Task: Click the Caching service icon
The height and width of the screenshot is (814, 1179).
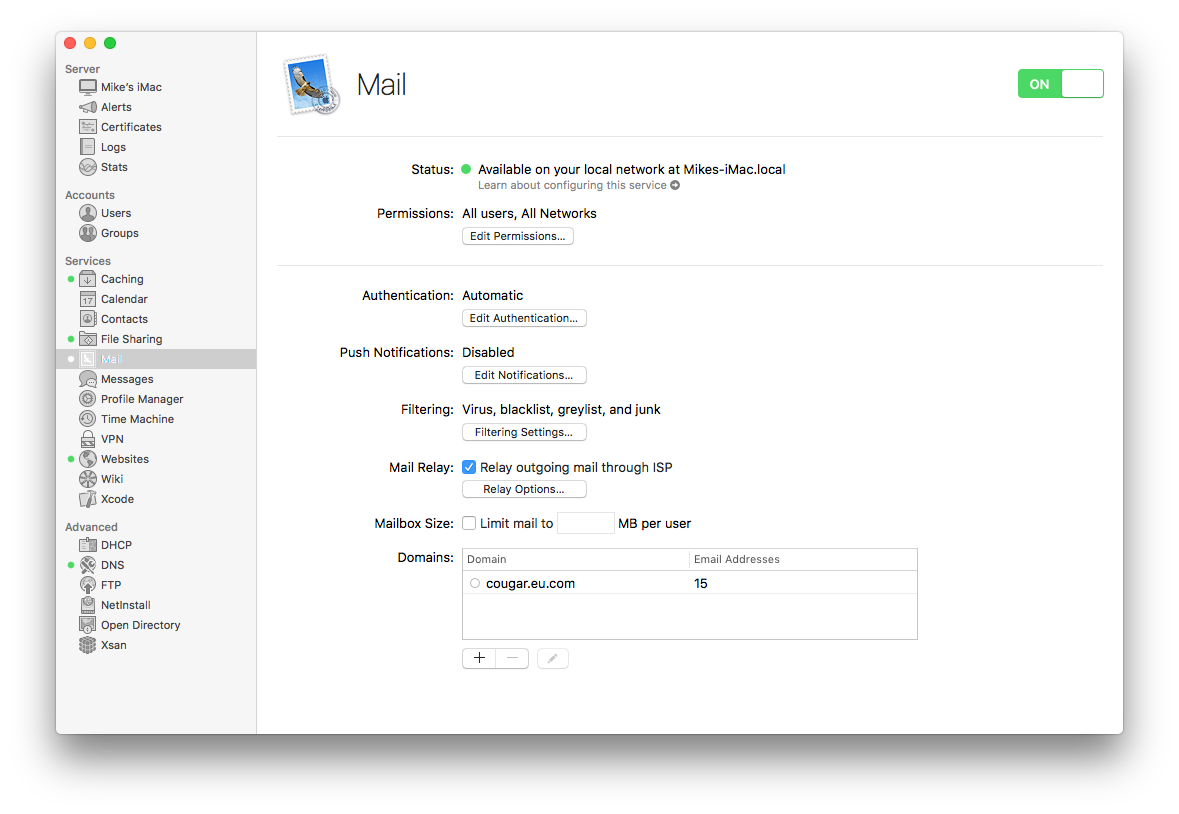Action: tap(88, 279)
